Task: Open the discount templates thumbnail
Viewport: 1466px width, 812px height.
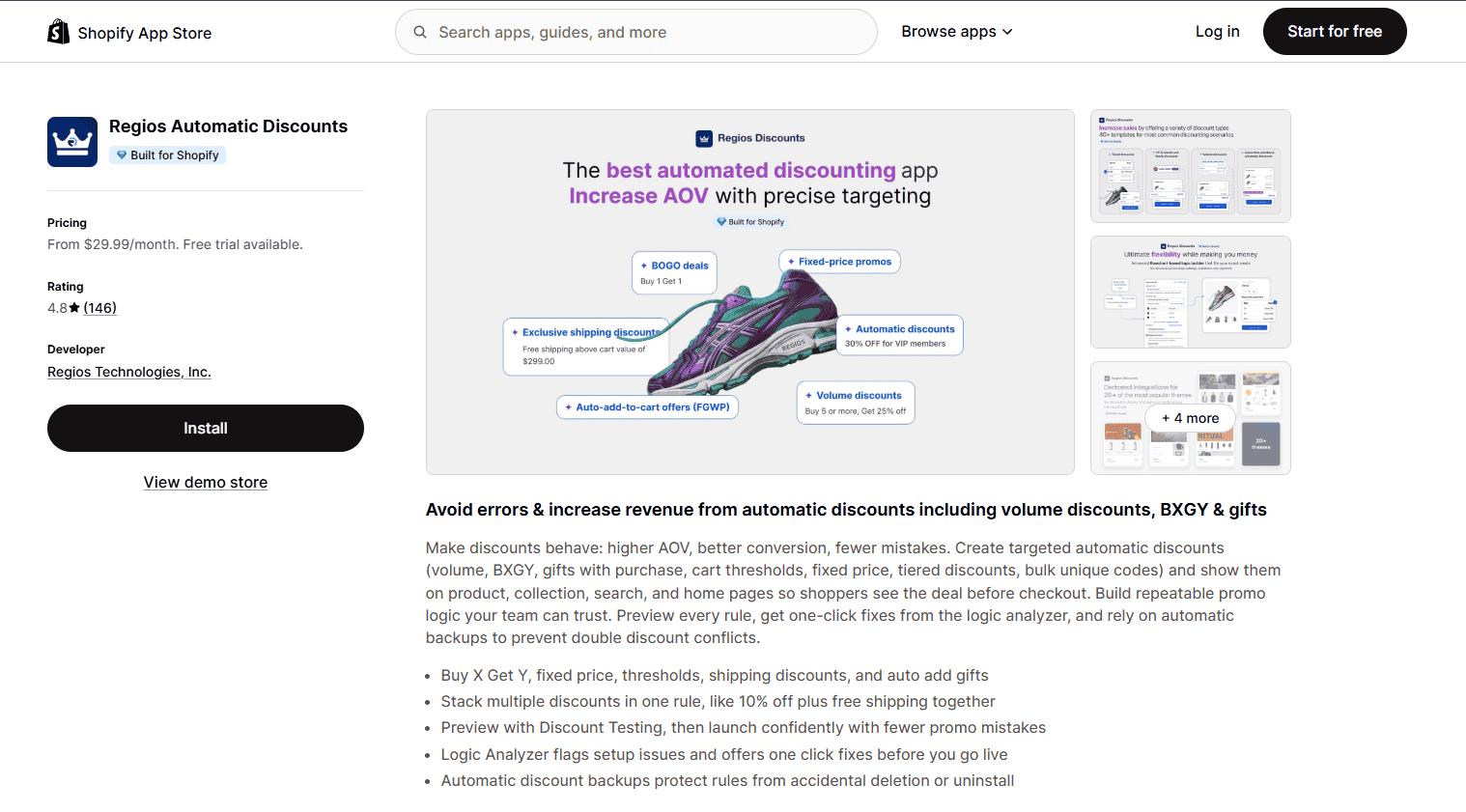Action: 1191,166
